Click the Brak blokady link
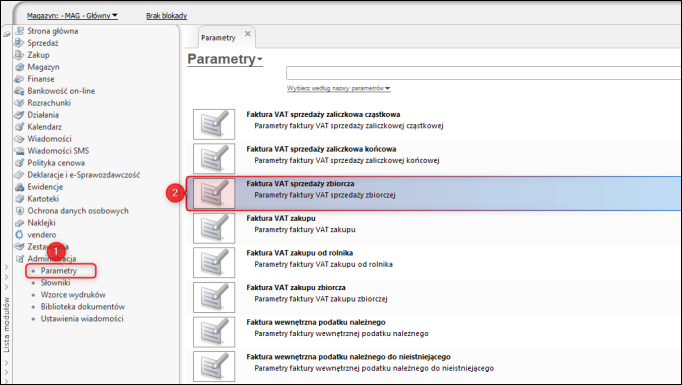 pos(167,16)
